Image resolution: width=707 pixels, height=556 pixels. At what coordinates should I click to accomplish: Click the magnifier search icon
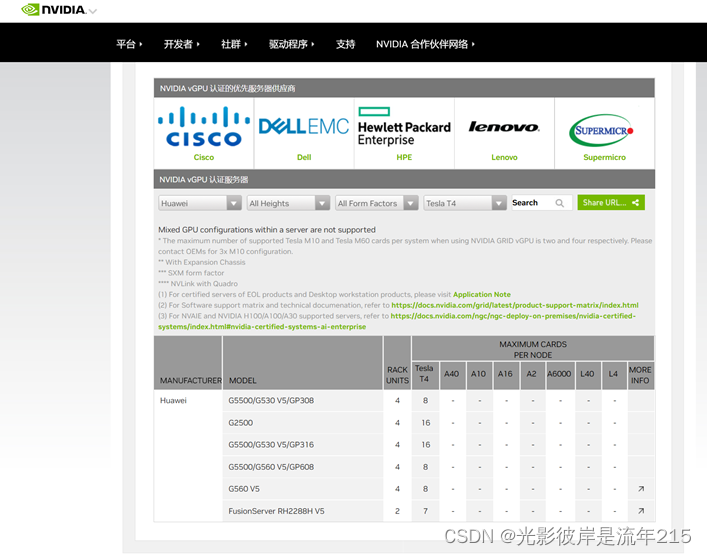click(x=560, y=203)
